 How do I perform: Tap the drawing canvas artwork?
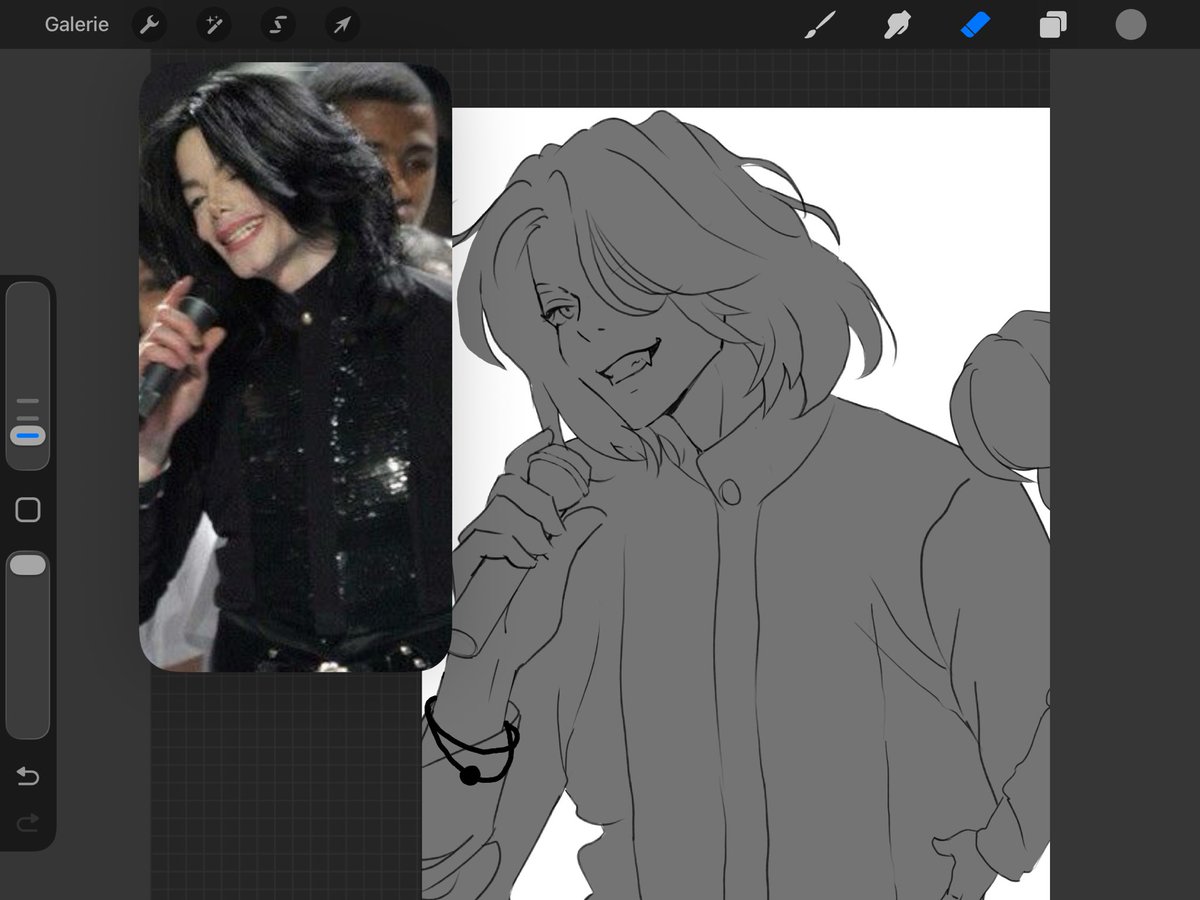click(736, 504)
